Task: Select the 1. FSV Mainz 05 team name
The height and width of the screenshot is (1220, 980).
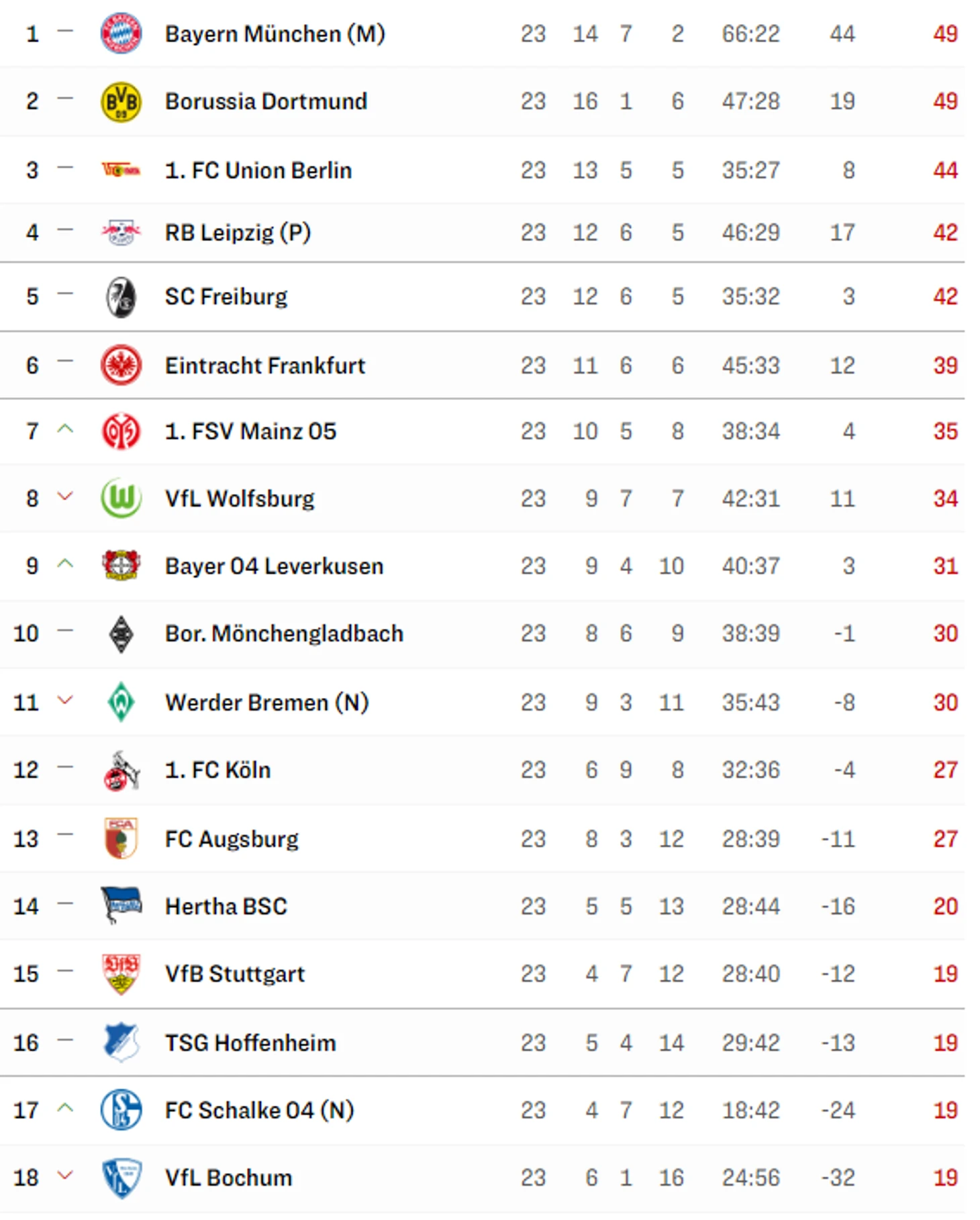Action: (250, 431)
